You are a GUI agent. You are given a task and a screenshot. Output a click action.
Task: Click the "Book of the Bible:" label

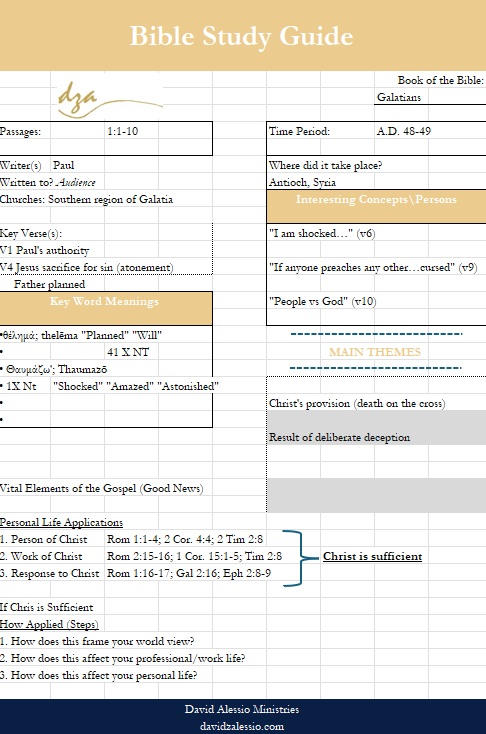coord(441,80)
